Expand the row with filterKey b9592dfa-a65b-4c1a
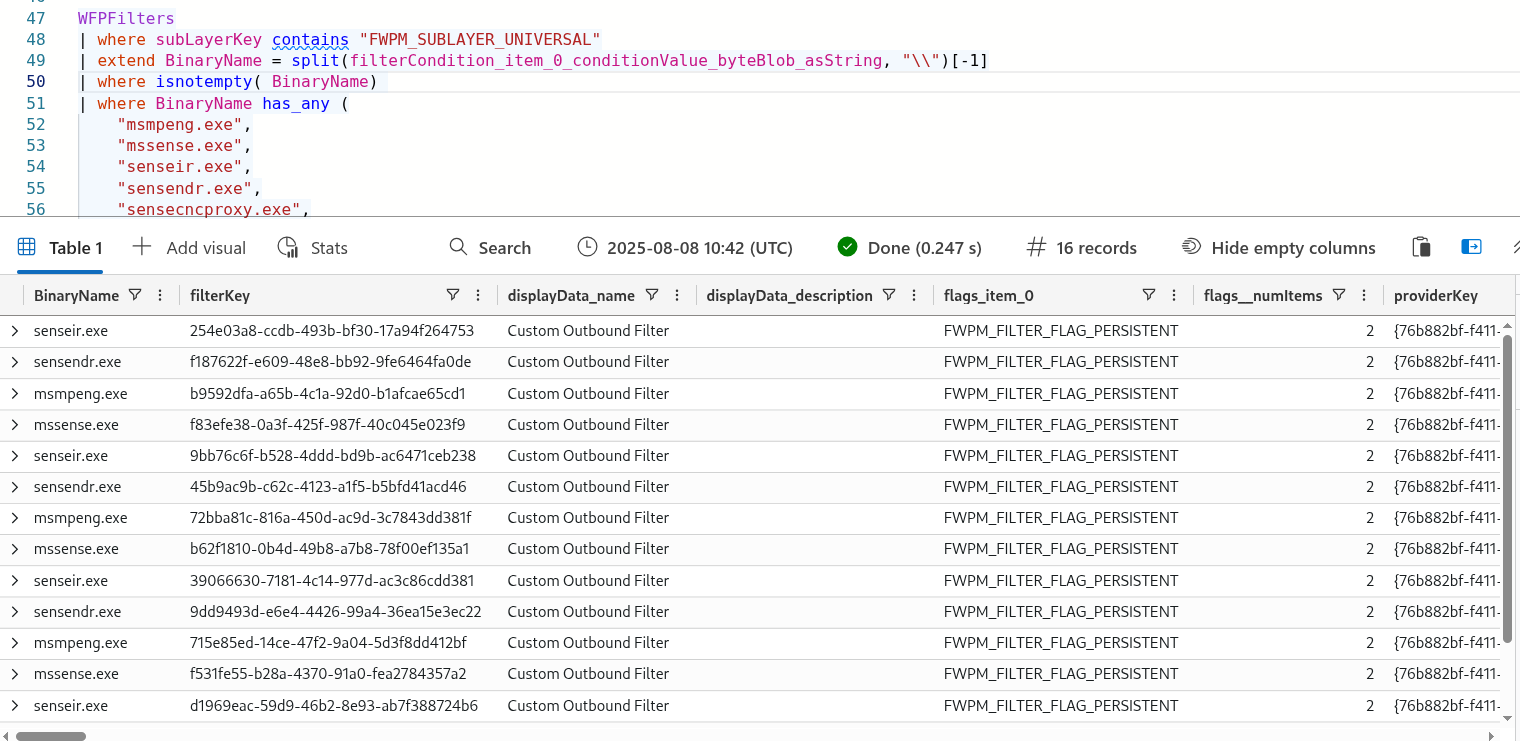The image size is (1520, 741). pos(15,393)
